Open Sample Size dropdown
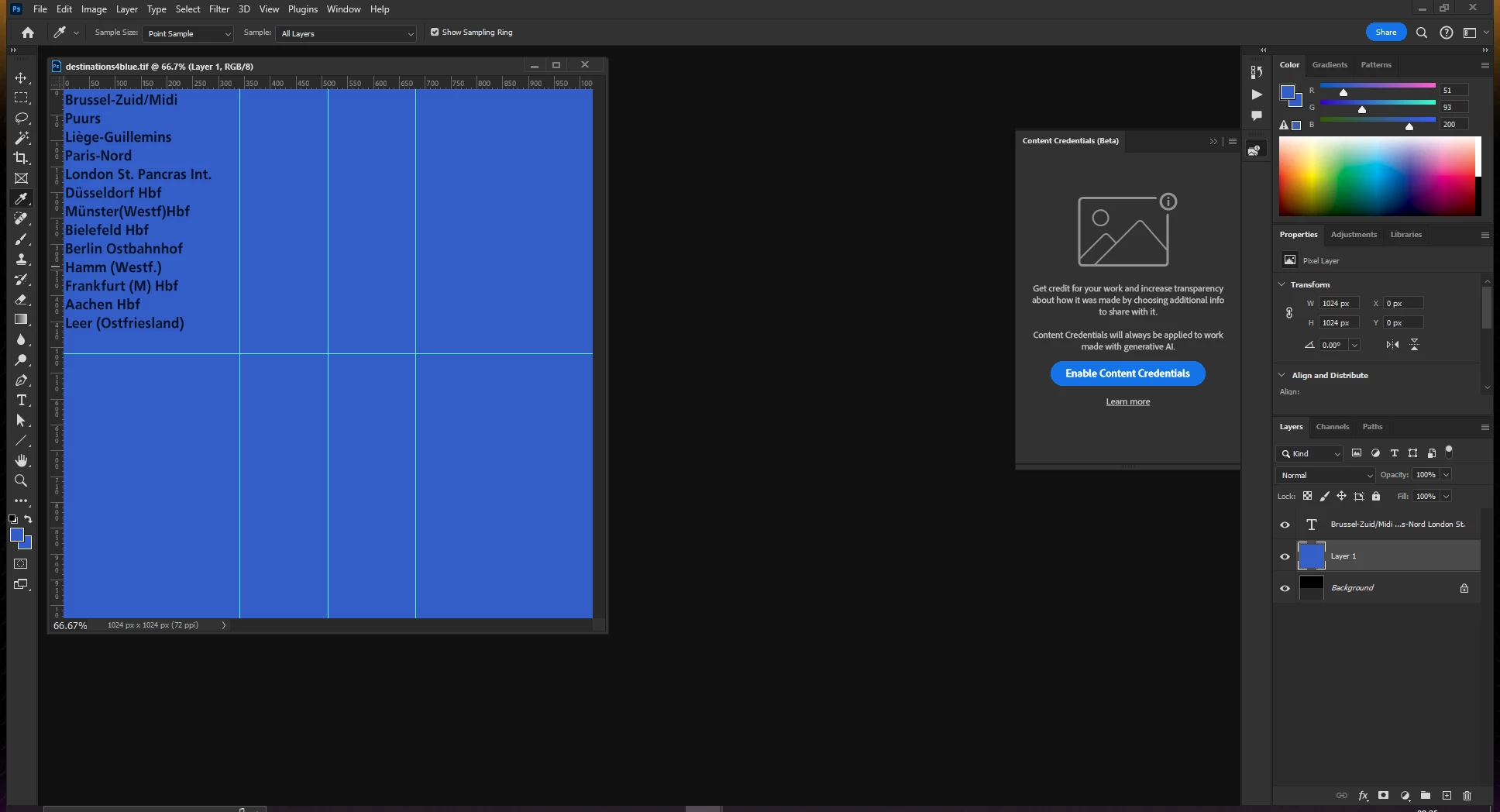The width and height of the screenshot is (1500, 812). tap(187, 33)
